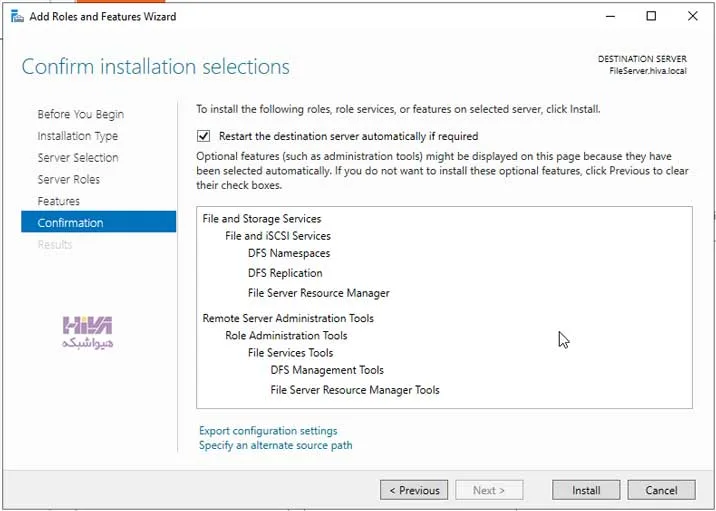The height and width of the screenshot is (511, 716).
Task: Click the wizard icon in the title bar
Action: [x=17, y=17]
